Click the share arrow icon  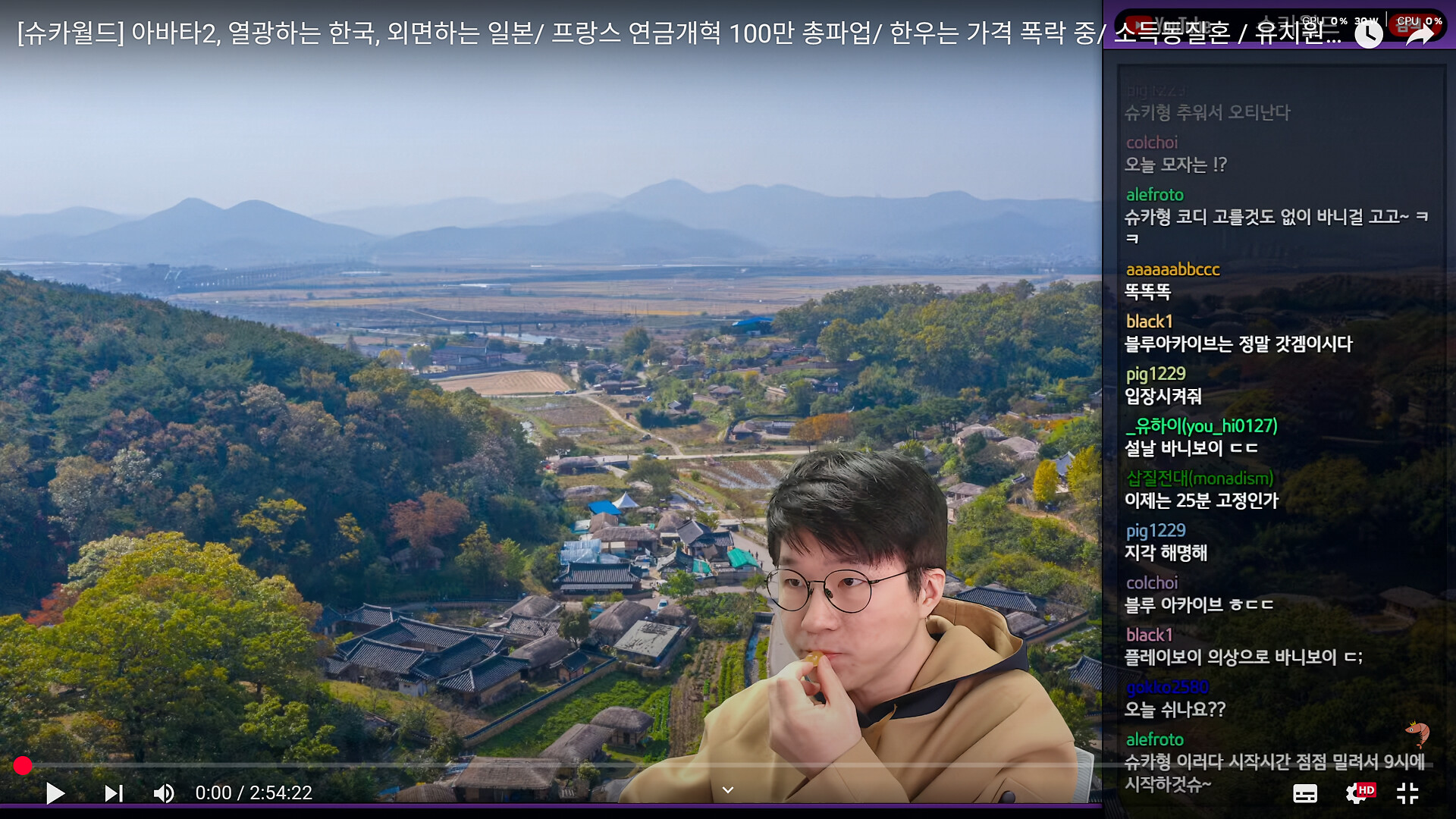click(1420, 34)
